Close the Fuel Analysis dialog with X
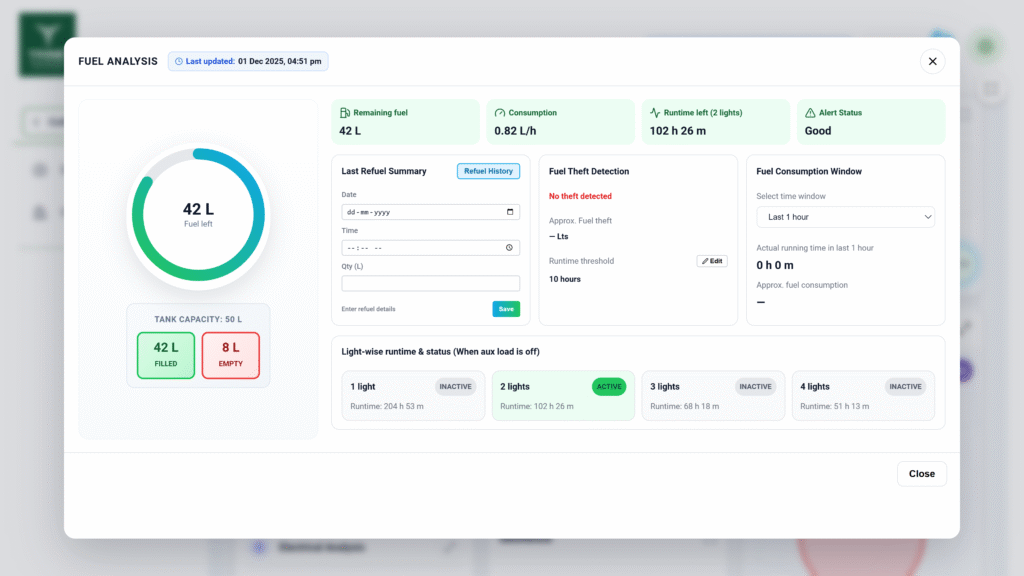This screenshot has height=576, width=1024. [932, 61]
